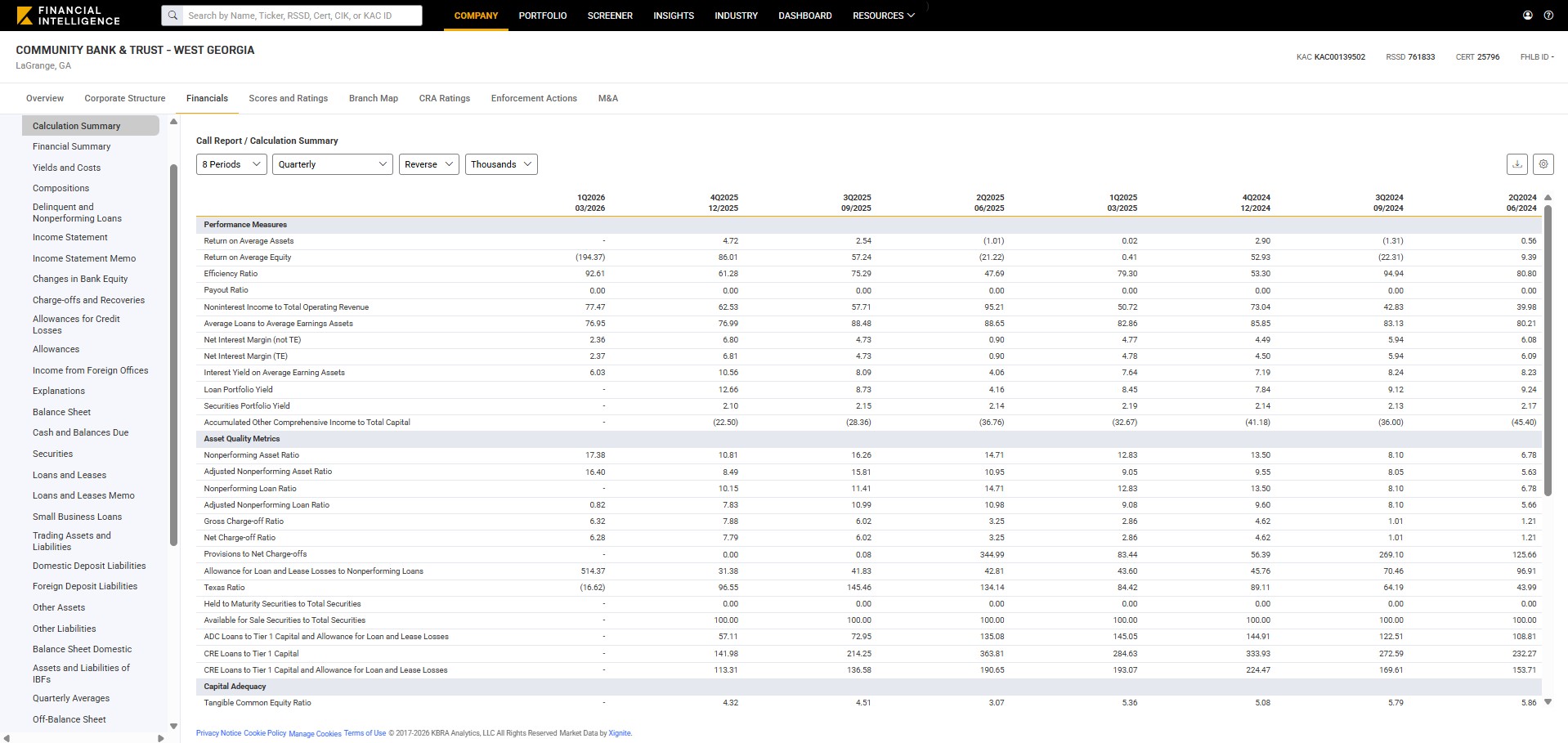The height and width of the screenshot is (743, 1568).
Task: Select Financial Summary in sidebar
Action: pyautogui.click(x=71, y=146)
